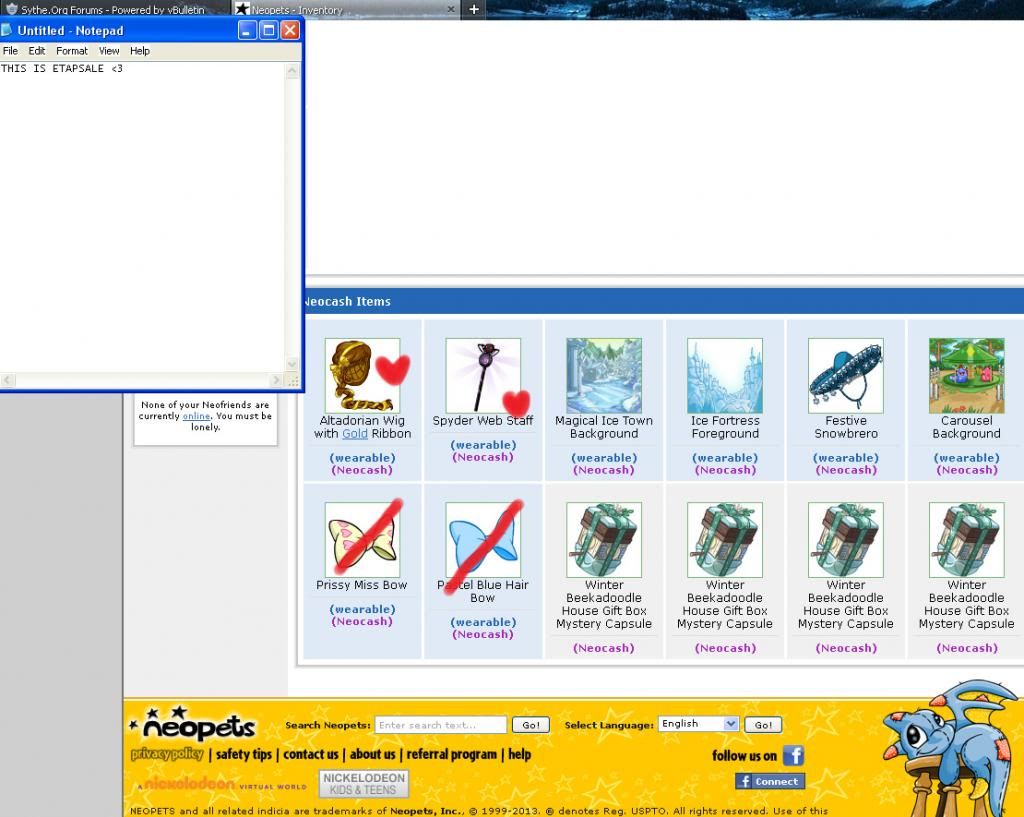Open Notepad's Format menu
The width and height of the screenshot is (1024, 817).
coord(72,51)
